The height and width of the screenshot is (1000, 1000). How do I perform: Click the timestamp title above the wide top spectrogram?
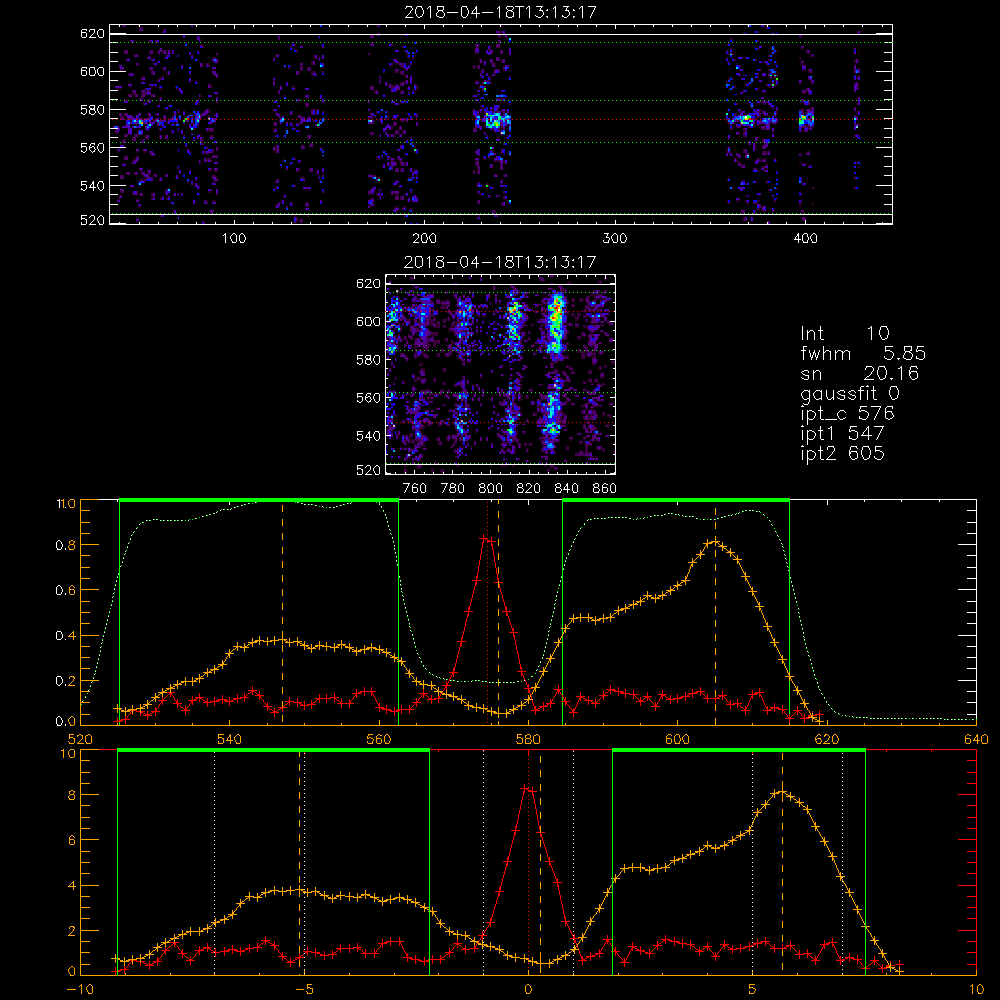500,12
